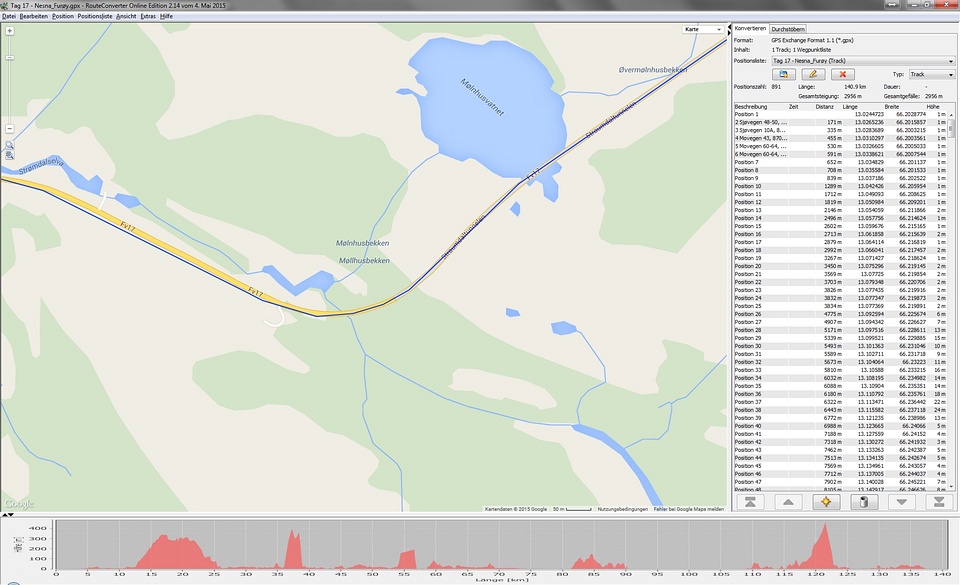Open the Bearbeiten menu

tap(33, 17)
